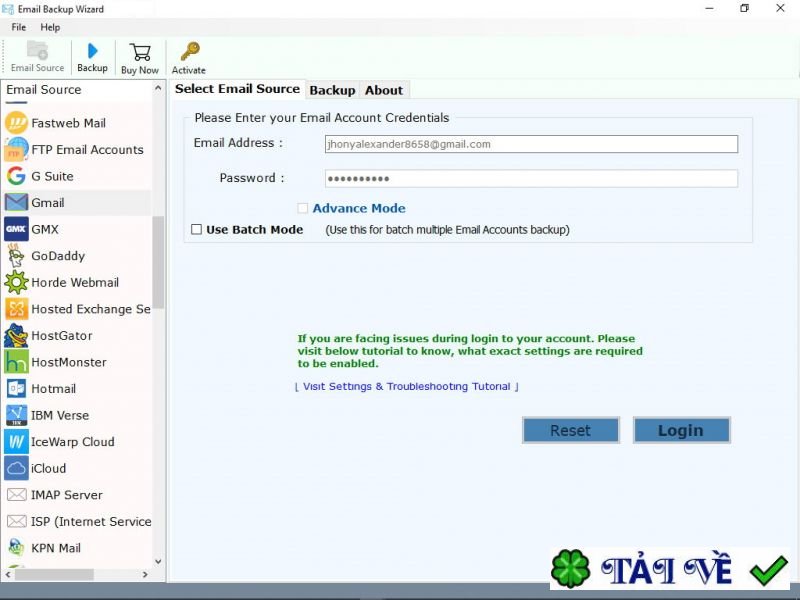Screen dimensions: 800x600
Task: Select Fastweb Mail icon in source list
Action: click(16, 123)
